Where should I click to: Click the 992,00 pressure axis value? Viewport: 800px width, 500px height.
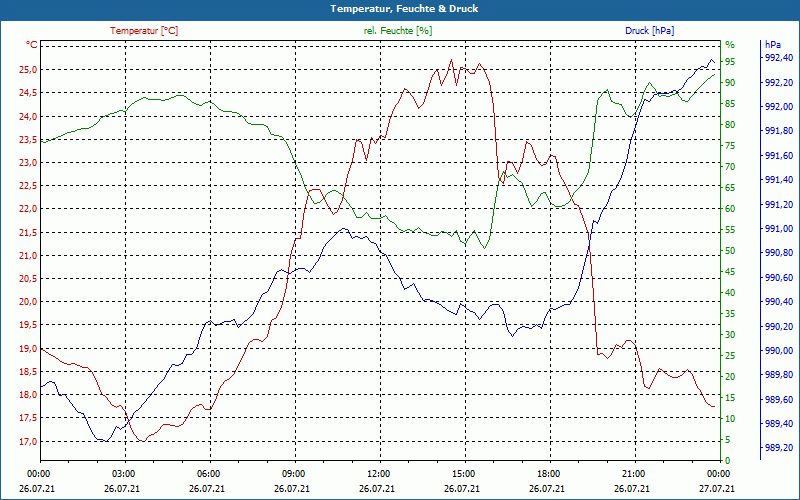[779, 107]
